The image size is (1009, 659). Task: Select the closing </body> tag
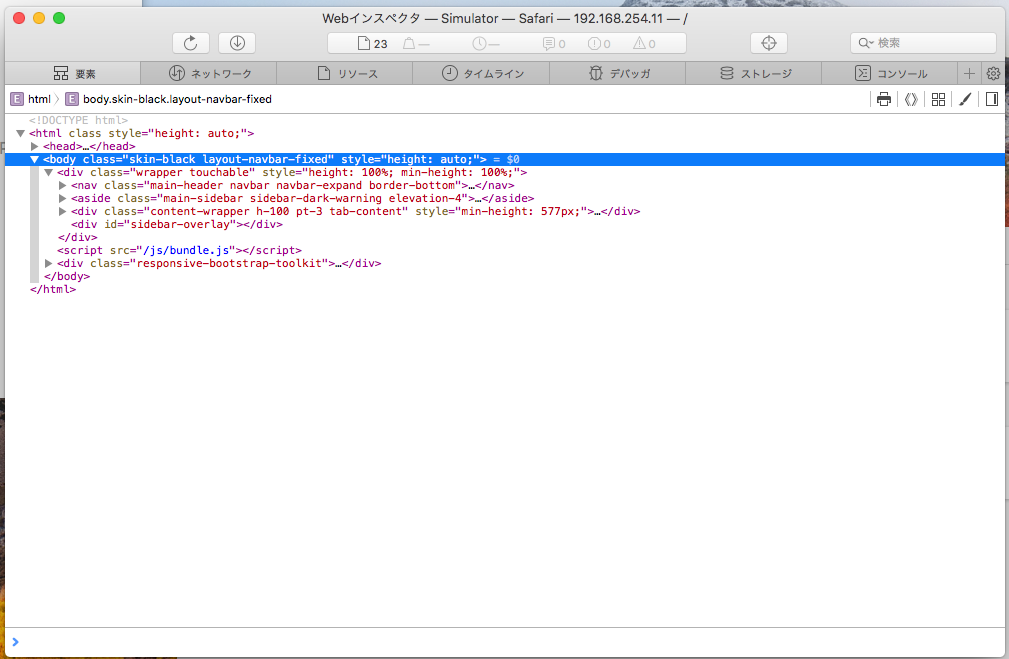tap(67, 276)
